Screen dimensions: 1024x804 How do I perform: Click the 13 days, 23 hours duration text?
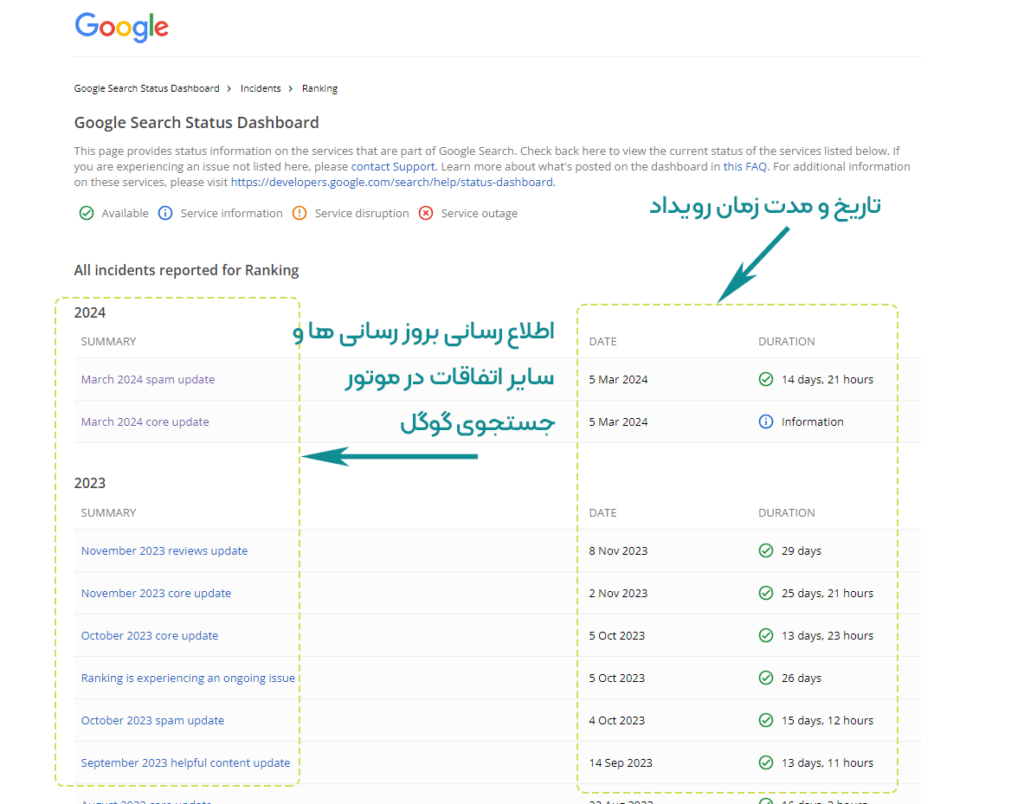[x=827, y=635]
